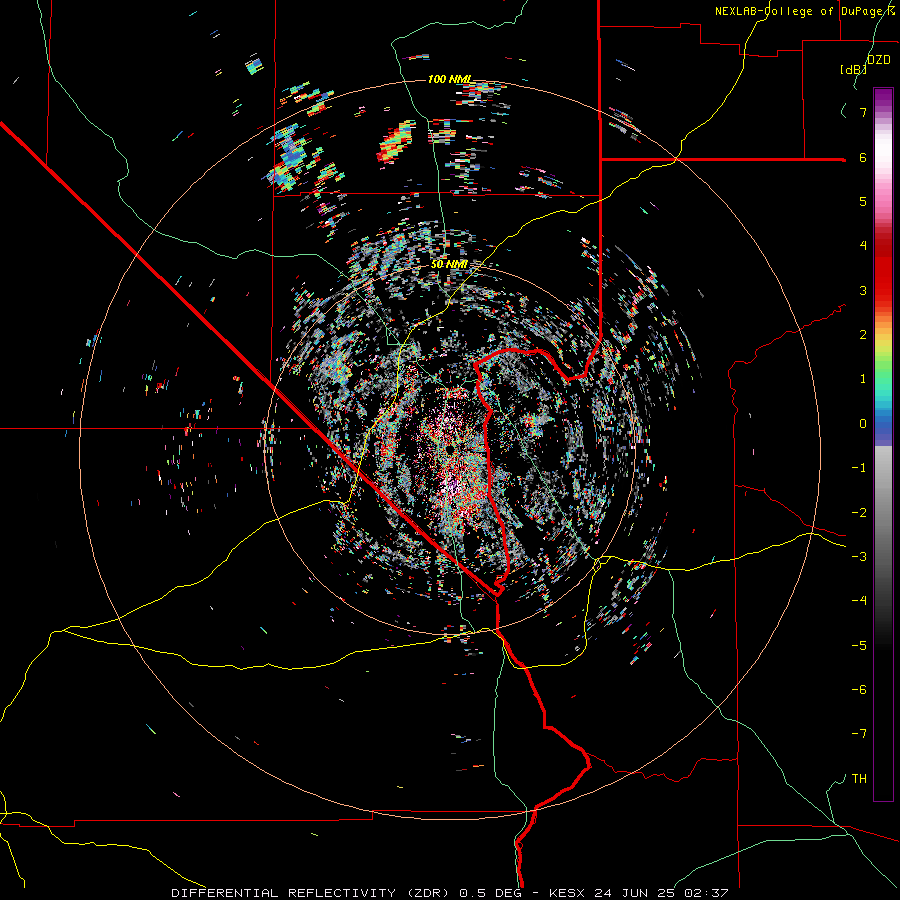Click the "TH" label on the legend
The height and width of the screenshot is (900, 900).
pos(859,779)
